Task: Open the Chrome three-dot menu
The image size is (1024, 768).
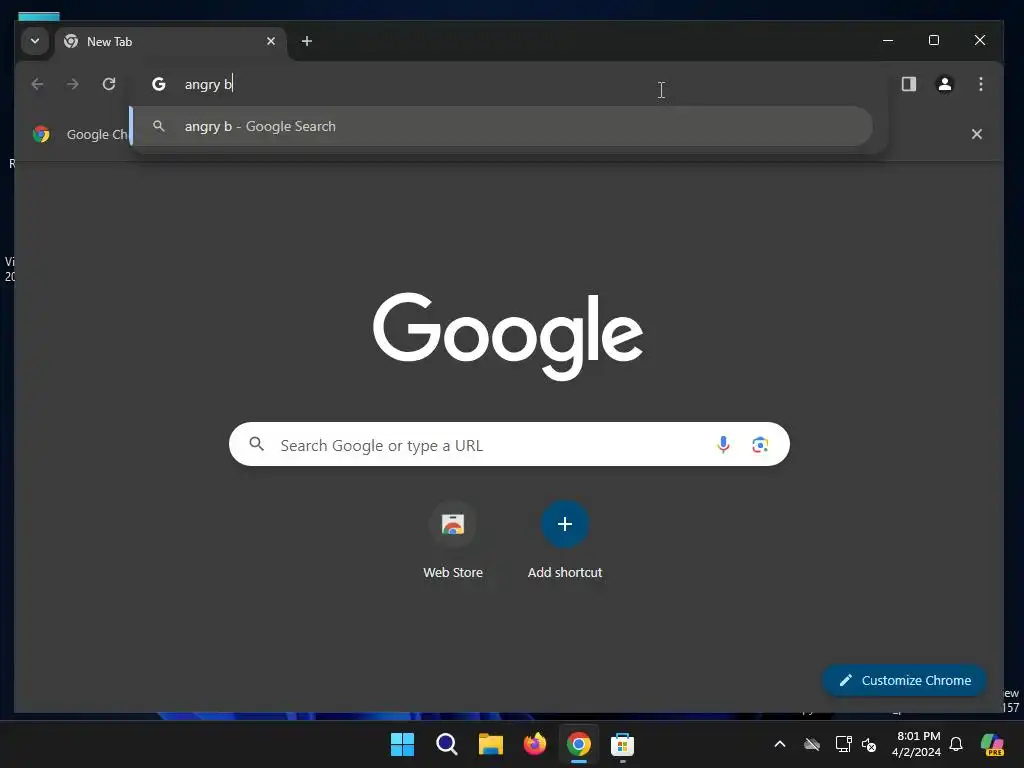Action: pyautogui.click(x=980, y=84)
